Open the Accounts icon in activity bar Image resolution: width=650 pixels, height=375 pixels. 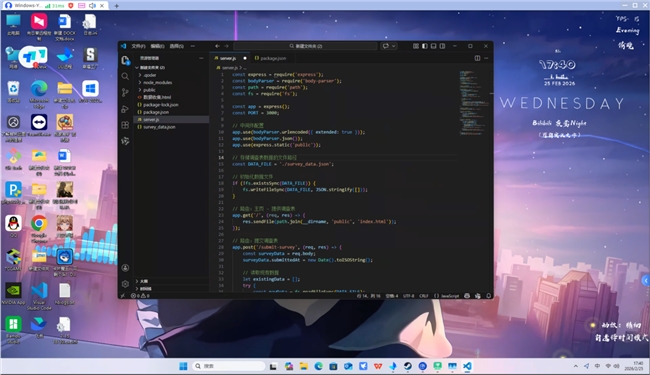tap(125, 268)
